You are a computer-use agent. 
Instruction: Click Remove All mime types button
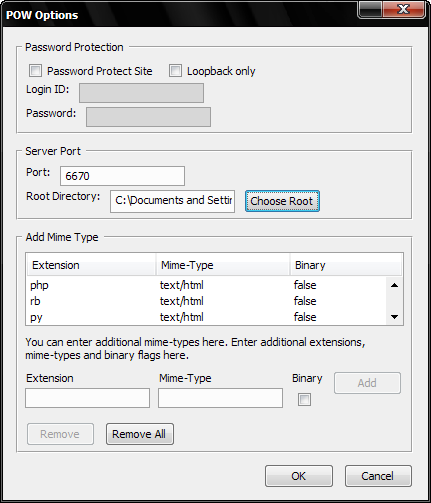click(x=140, y=434)
